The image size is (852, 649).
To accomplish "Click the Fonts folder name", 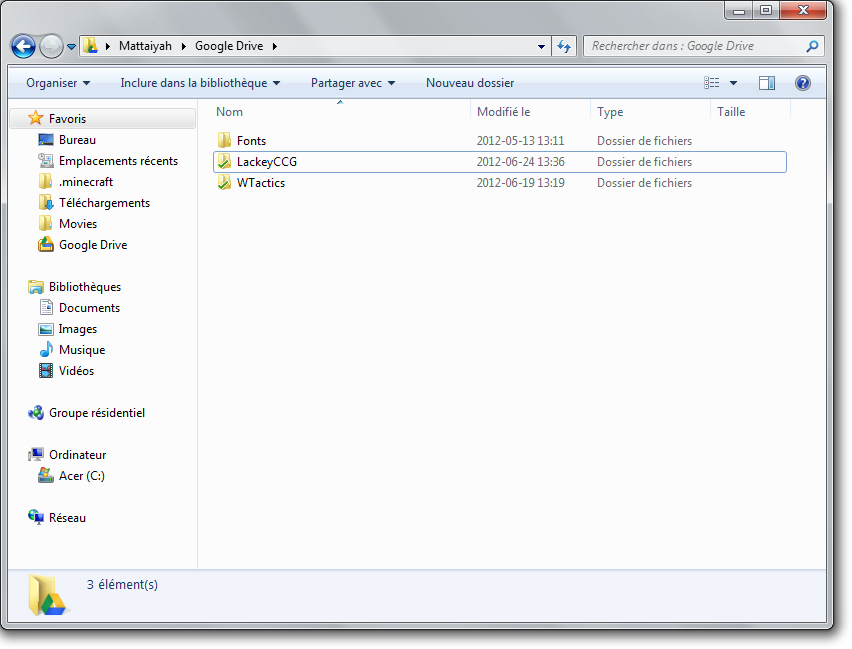I will click(x=251, y=141).
